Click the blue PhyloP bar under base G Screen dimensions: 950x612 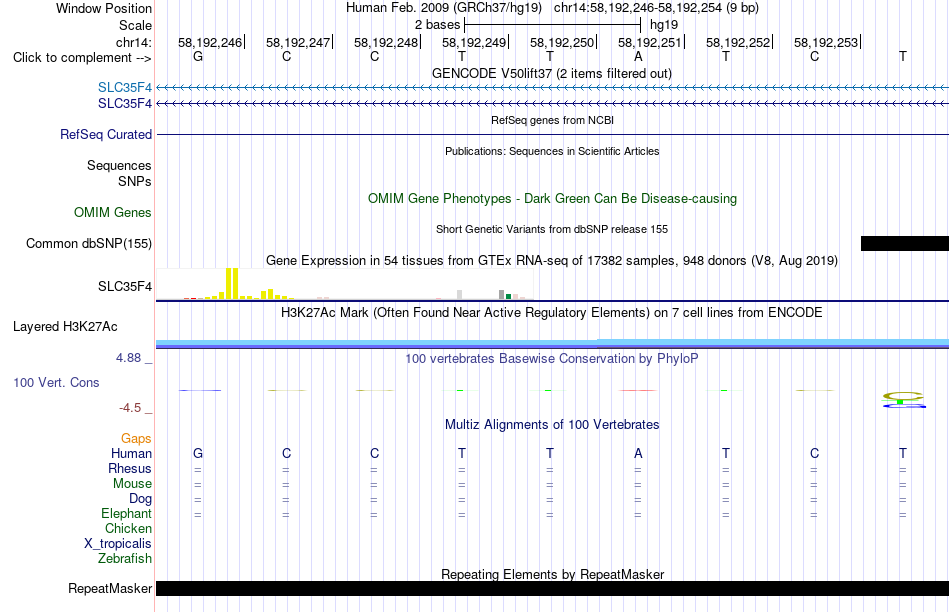[x=200, y=390]
